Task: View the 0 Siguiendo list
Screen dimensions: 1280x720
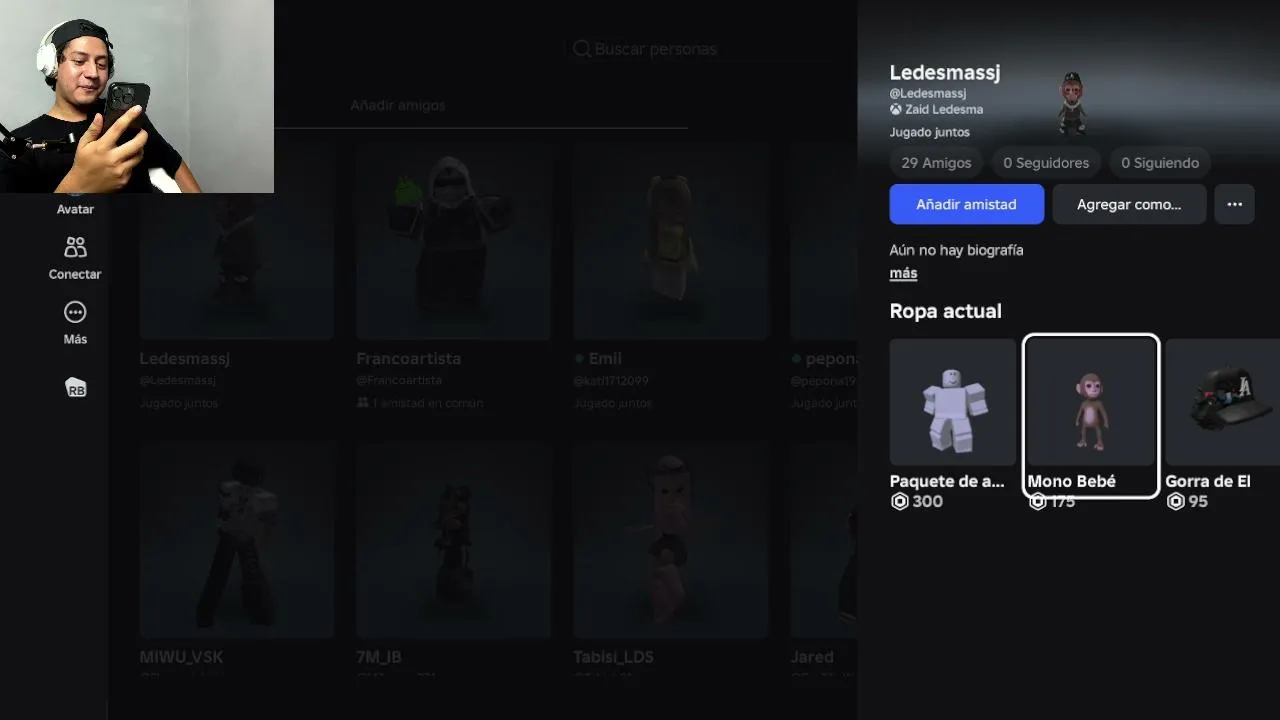Action: click(1160, 162)
